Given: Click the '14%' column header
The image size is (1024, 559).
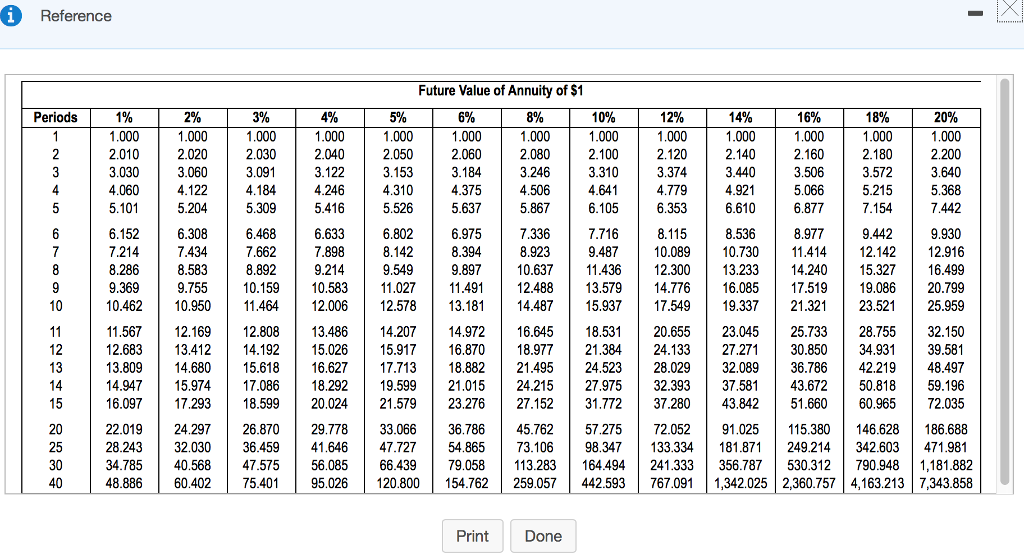Looking at the screenshot, I should pos(740,118).
